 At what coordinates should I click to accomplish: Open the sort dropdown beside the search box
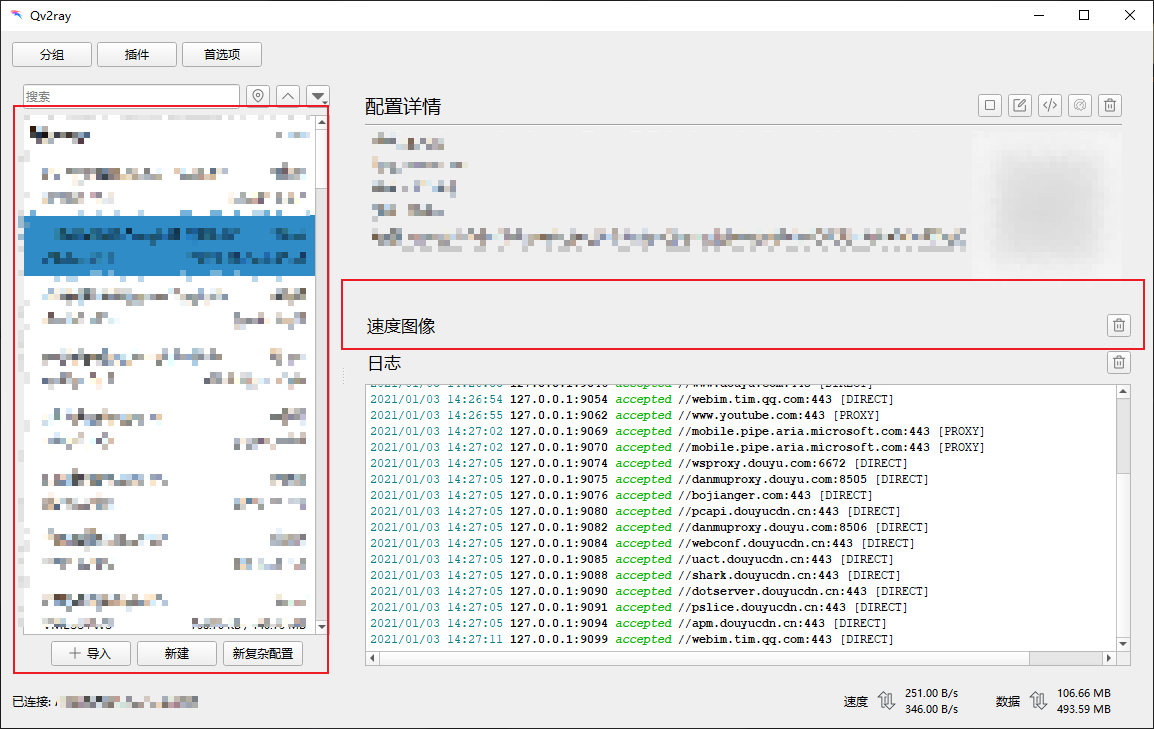click(318, 96)
